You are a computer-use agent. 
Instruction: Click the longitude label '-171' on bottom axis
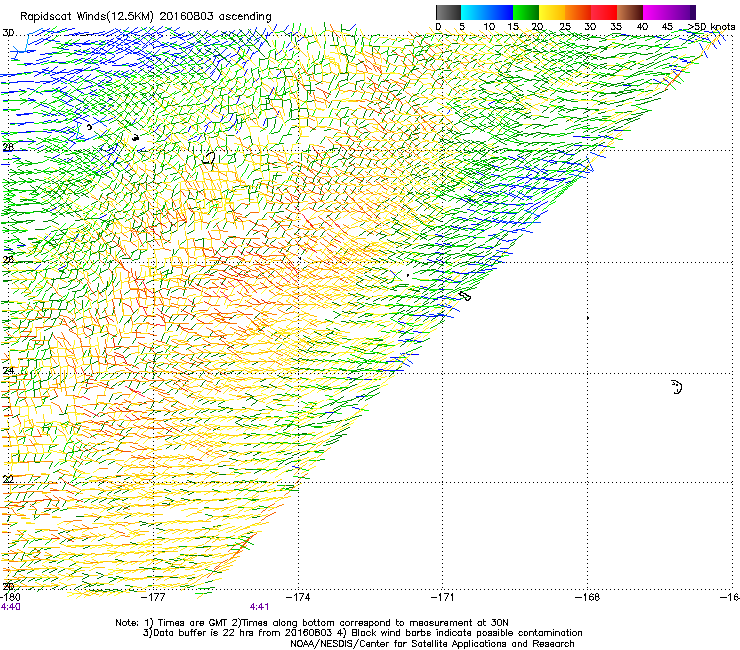(443, 597)
